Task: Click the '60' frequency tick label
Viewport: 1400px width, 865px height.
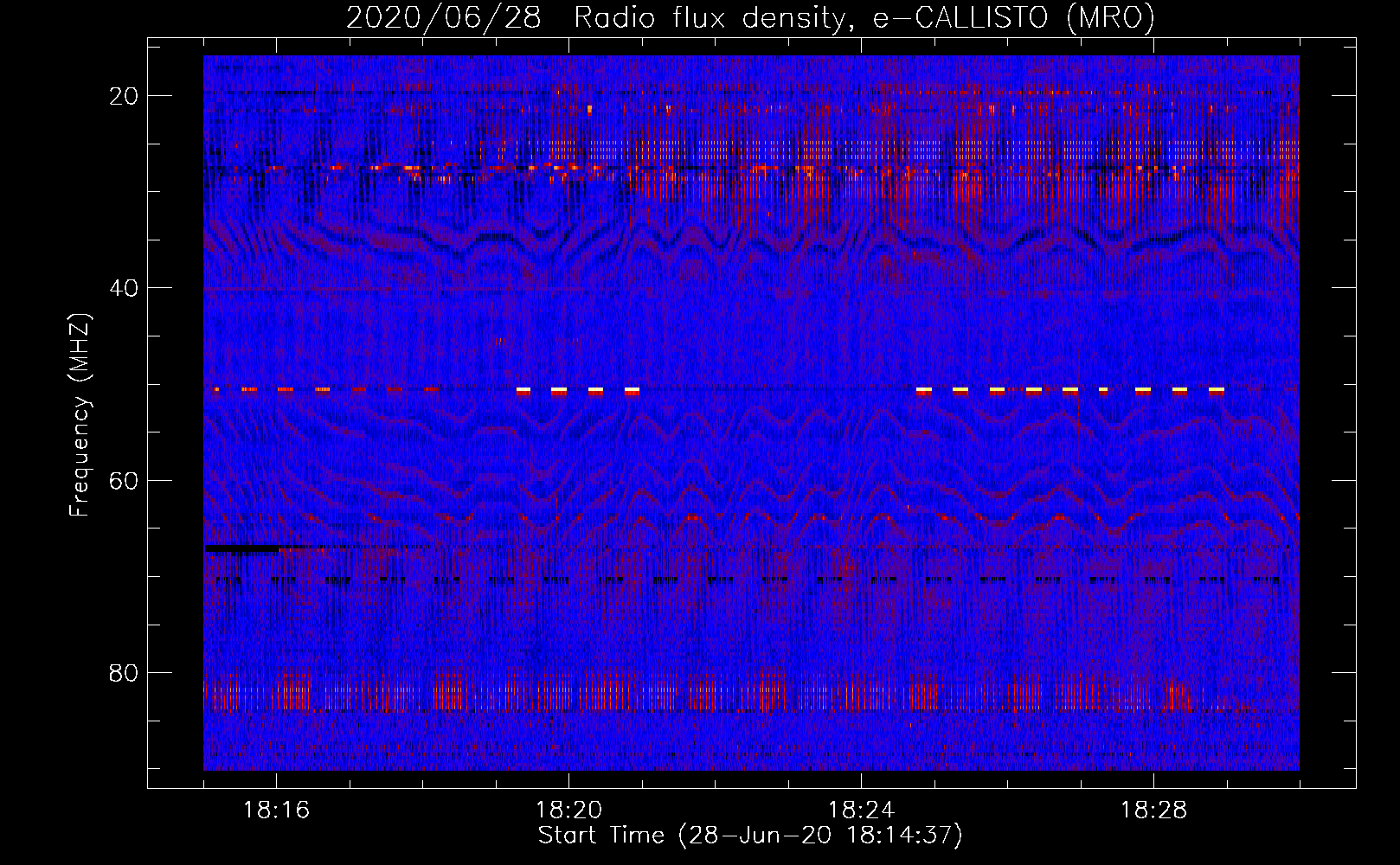Action: coord(125,481)
